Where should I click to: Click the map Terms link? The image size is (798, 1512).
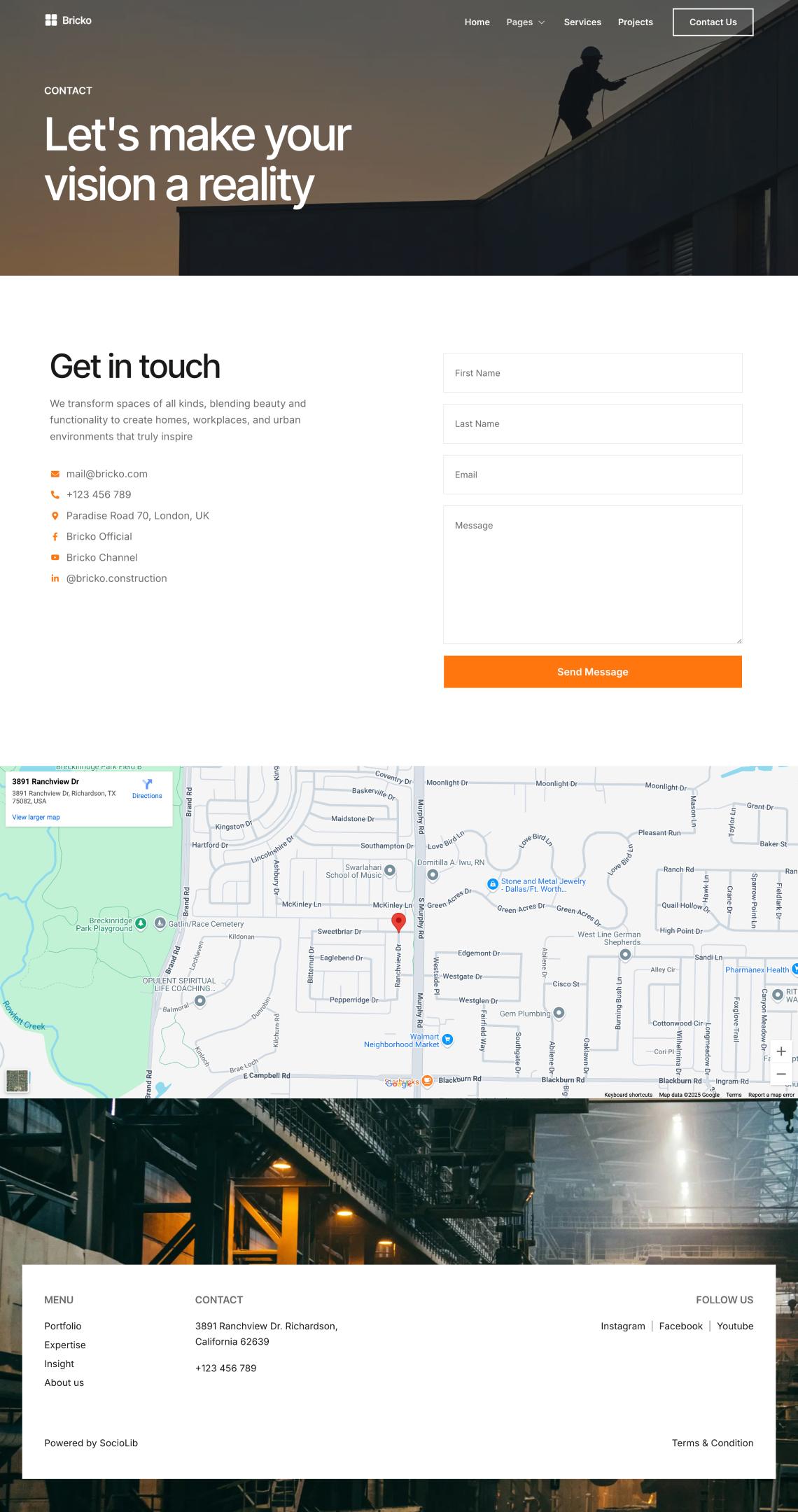click(x=734, y=1095)
